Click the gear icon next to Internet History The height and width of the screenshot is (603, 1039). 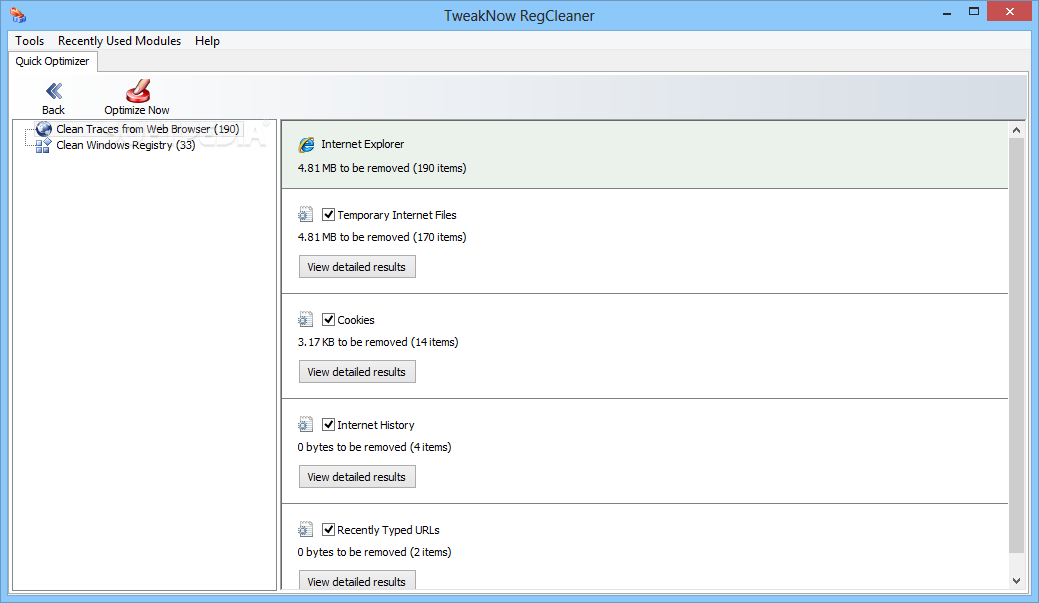tap(305, 425)
